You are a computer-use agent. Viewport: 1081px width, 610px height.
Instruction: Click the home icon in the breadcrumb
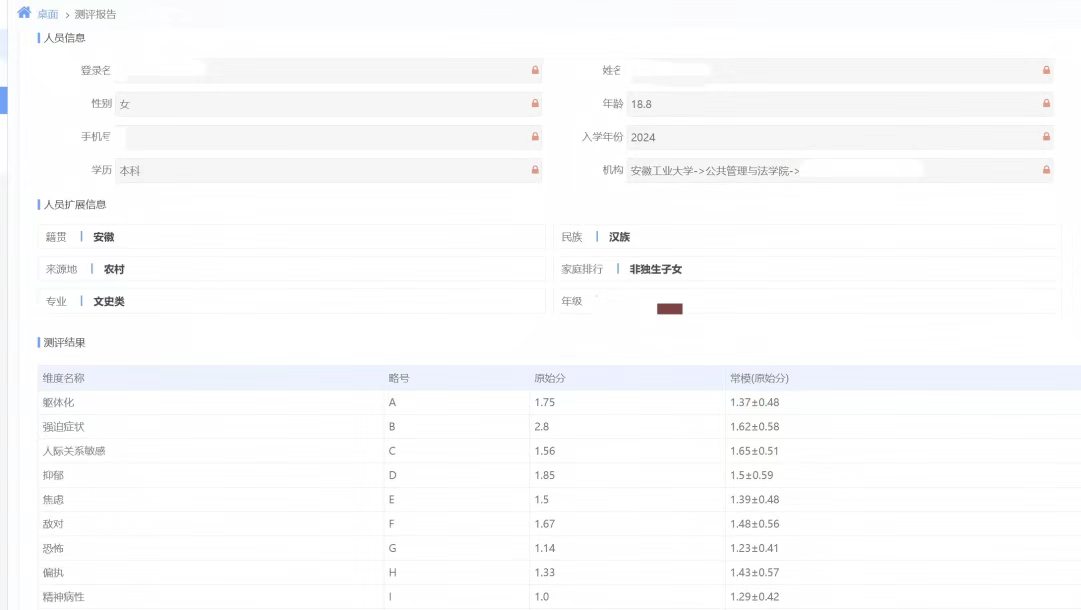[x=24, y=13]
